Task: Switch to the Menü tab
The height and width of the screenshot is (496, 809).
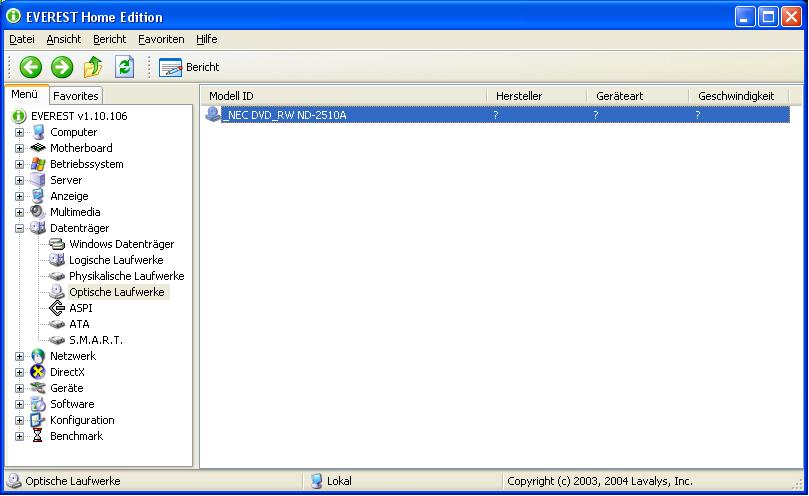Action: tap(25, 94)
